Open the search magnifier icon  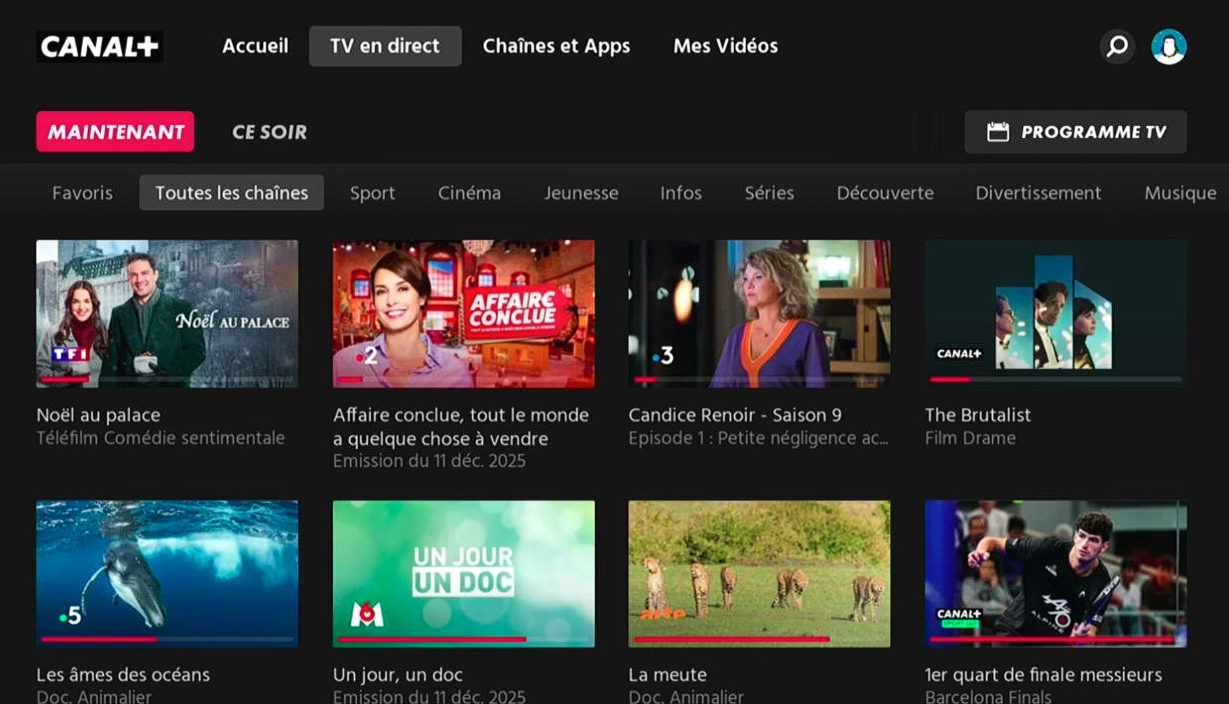pos(1117,46)
